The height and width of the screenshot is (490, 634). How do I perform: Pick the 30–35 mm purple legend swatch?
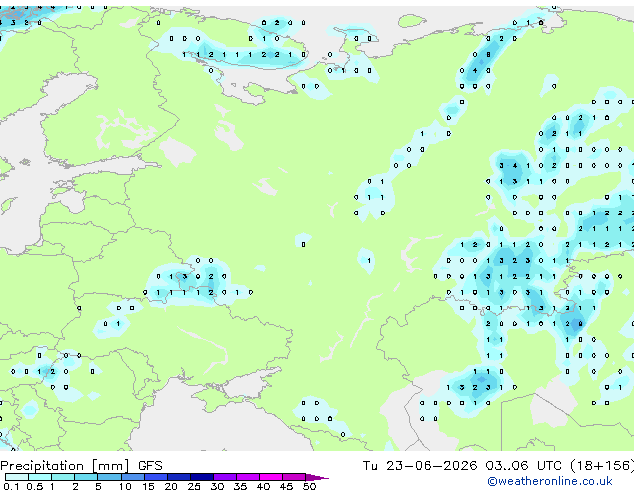coord(225,477)
